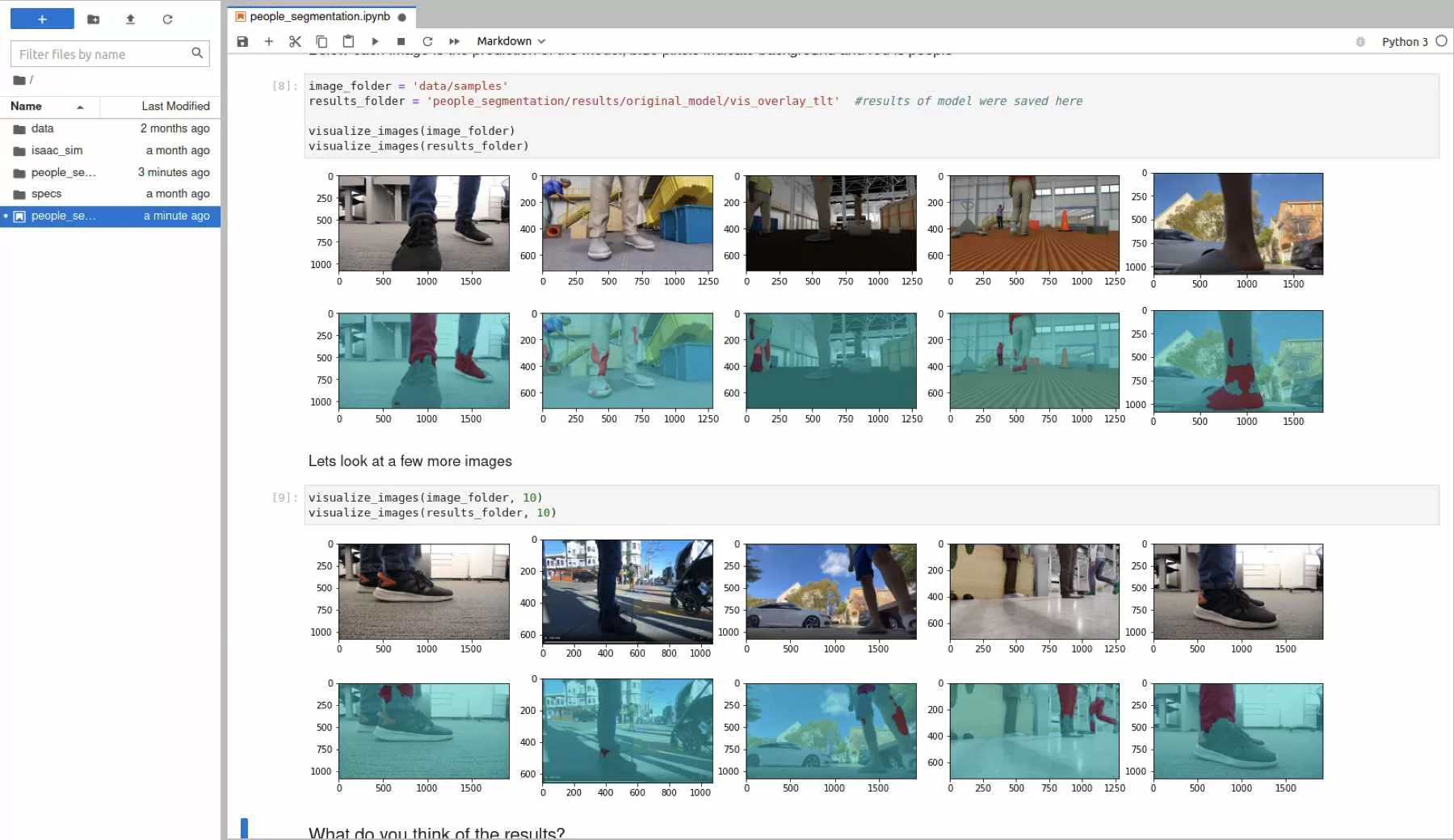Image resolution: width=1454 pixels, height=840 pixels.
Task: Open the Markdown cell type dropdown
Action: pos(511,41)
